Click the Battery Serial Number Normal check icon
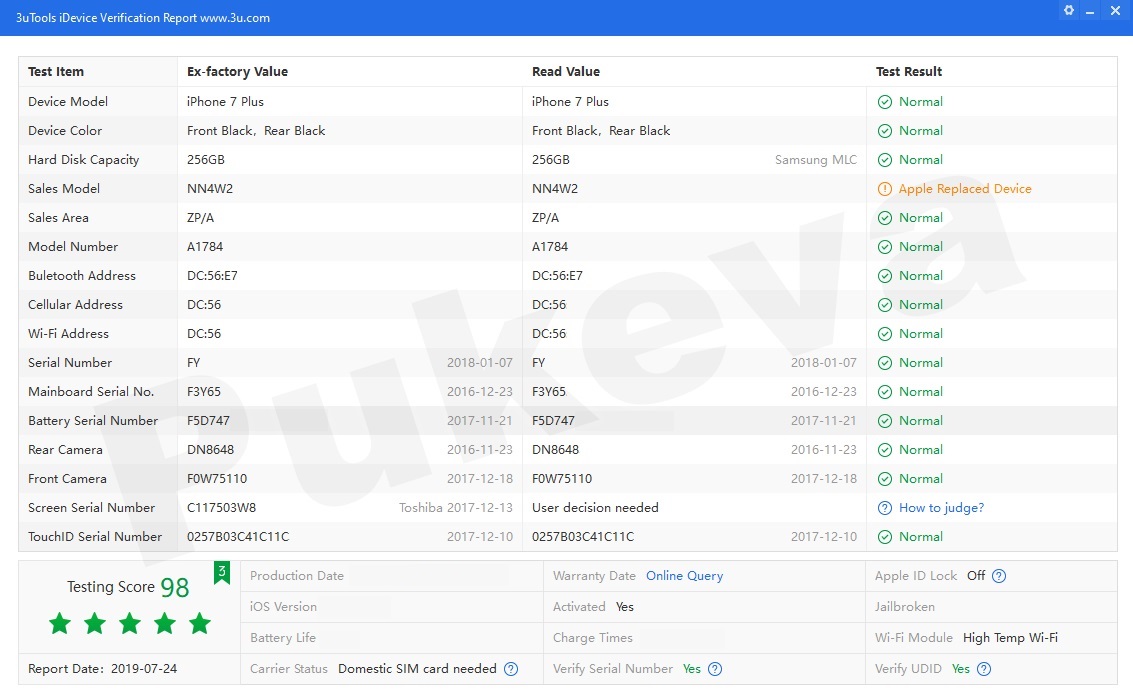The image size is (1133, 693). click(884, 421)
